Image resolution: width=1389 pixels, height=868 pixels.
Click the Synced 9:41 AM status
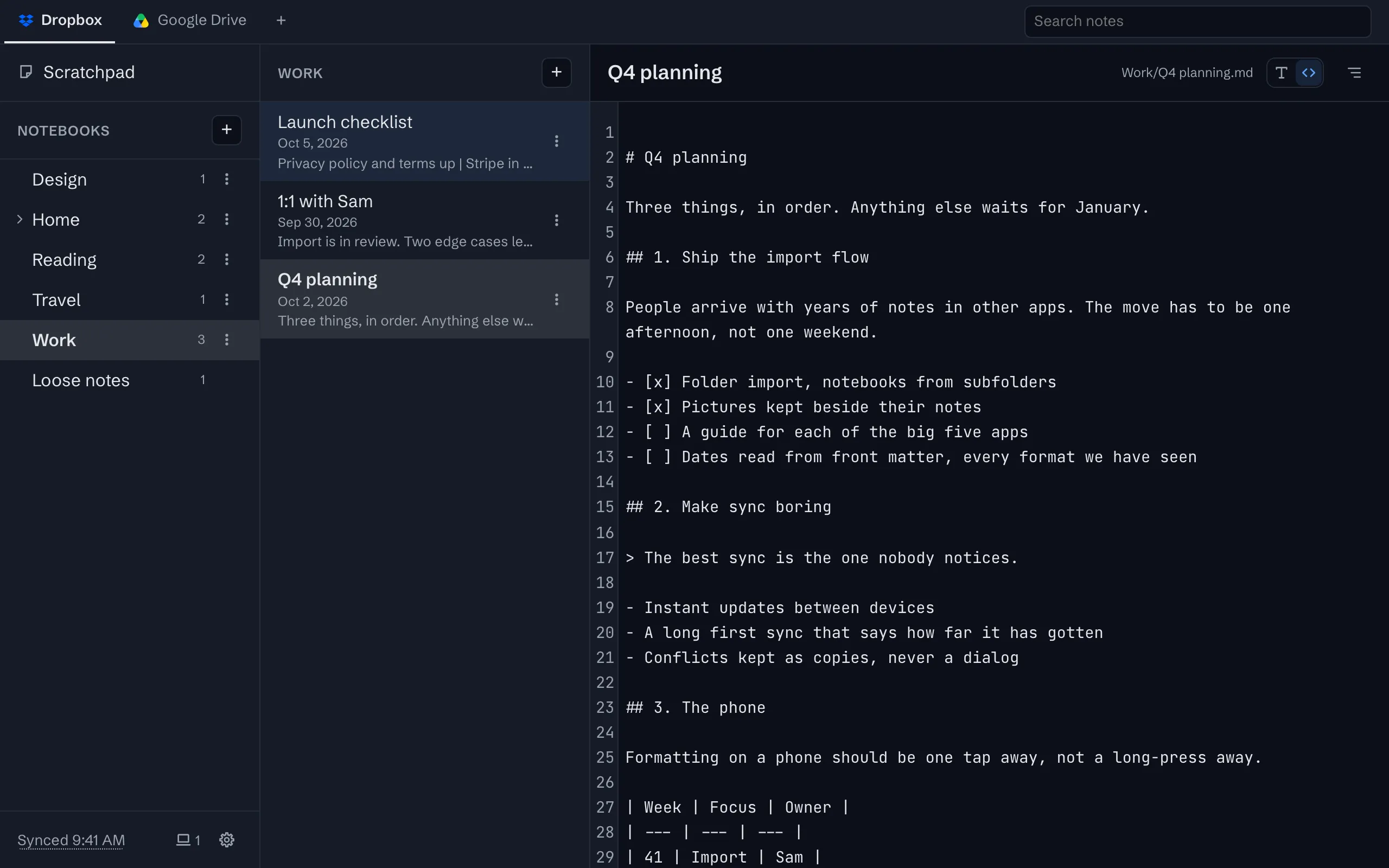pos(71,840)
